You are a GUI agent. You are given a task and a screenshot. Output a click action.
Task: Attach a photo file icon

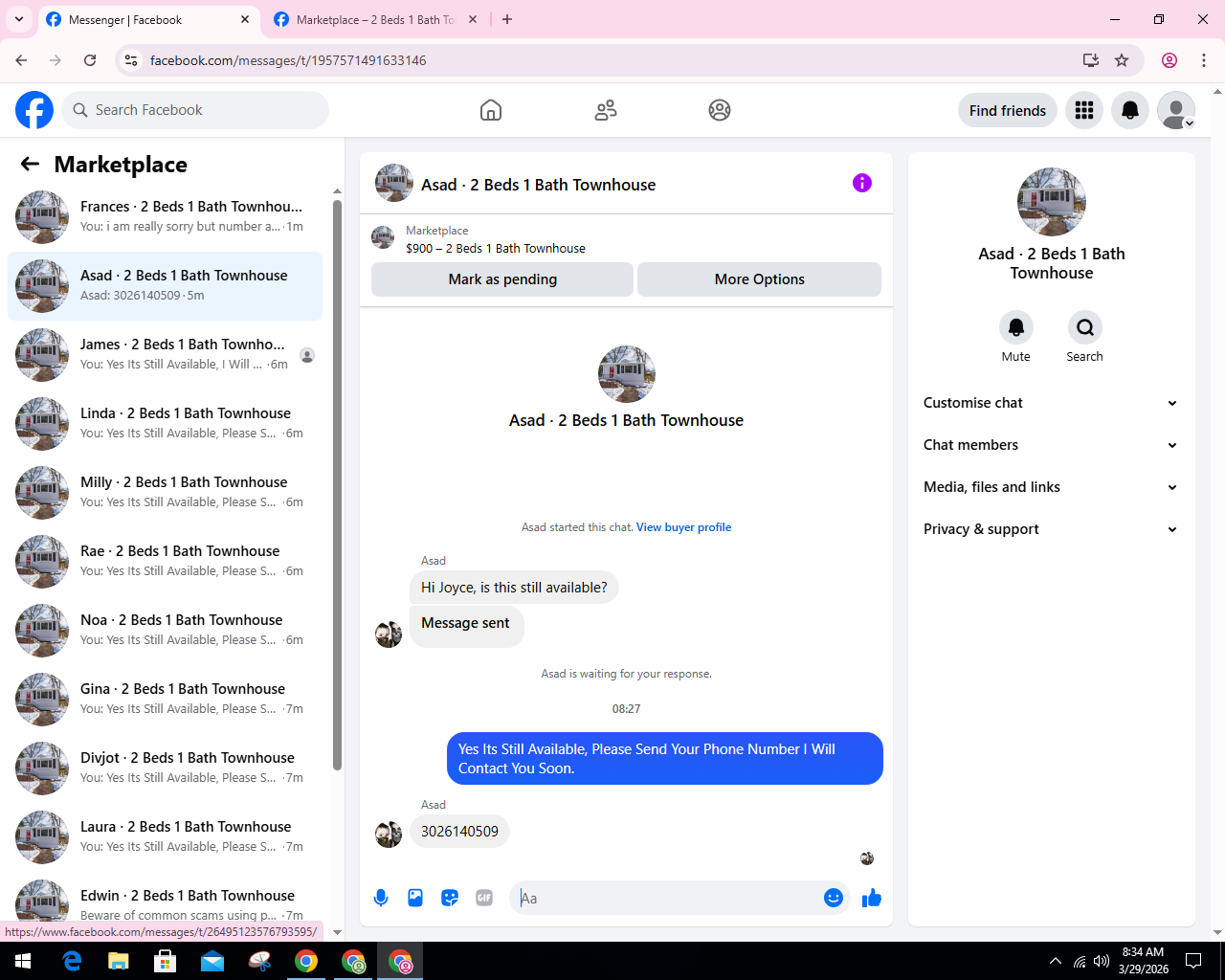pyautogui.click(x=415, y=898)
